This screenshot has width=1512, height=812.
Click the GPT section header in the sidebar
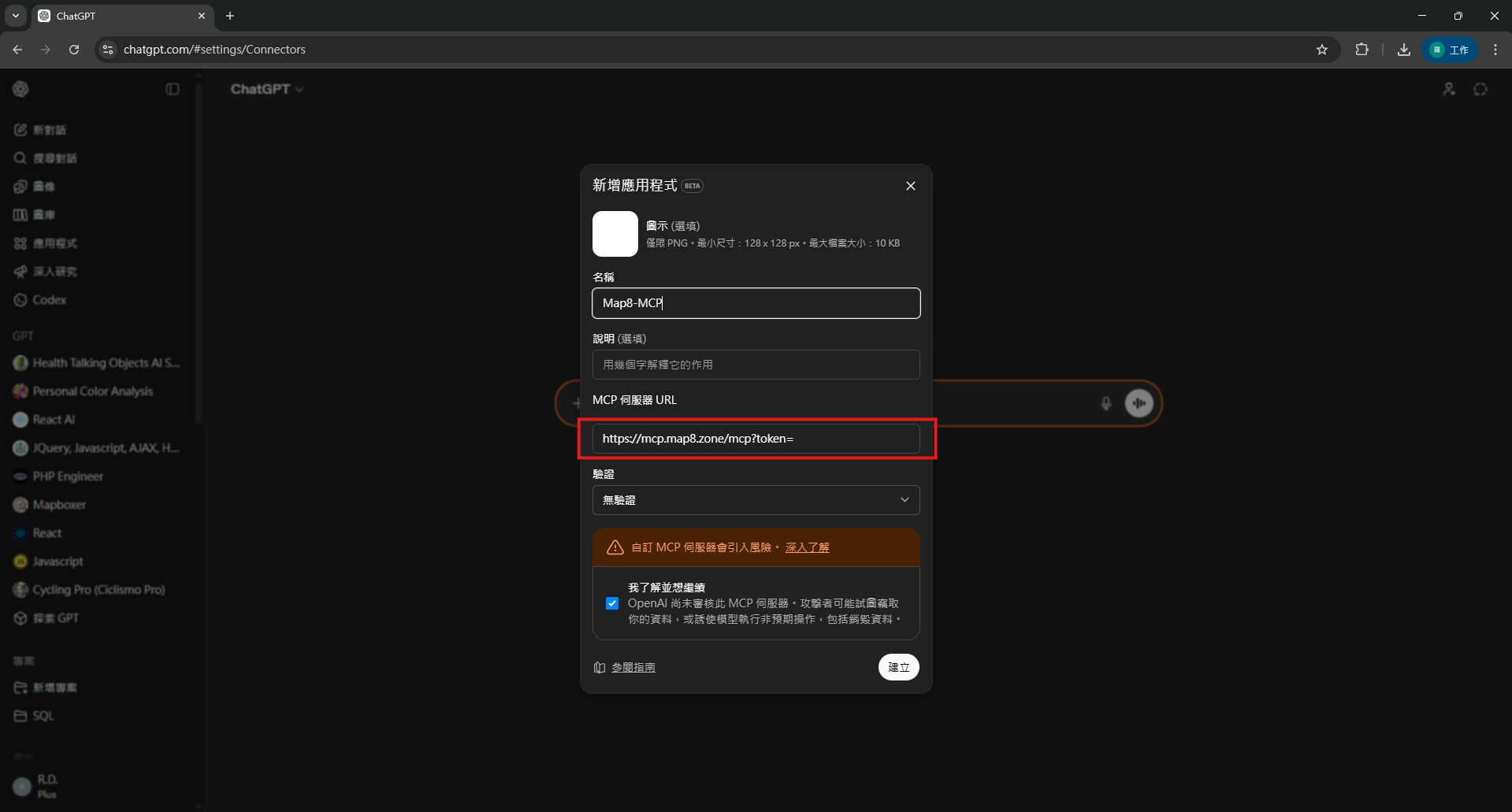23,336
